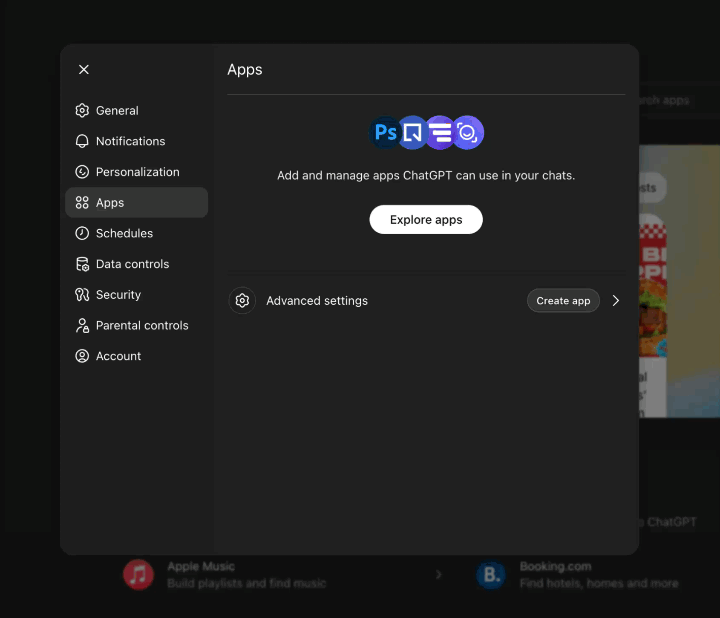Image resolution: width=720 pixels, height=618 pixels.
Task: Open Parental controls settings
Action: (x=136, y=326)
